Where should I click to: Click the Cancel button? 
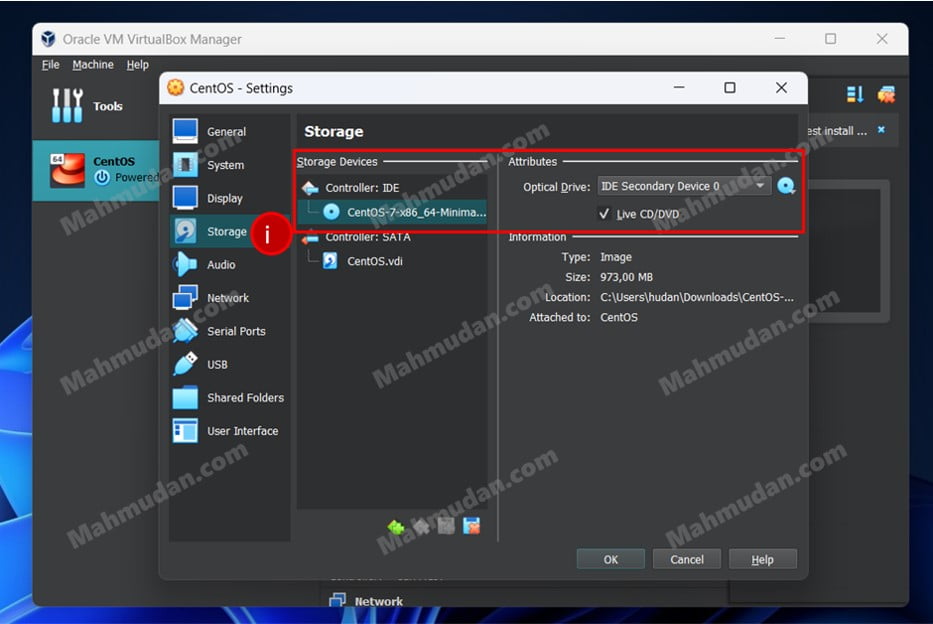click(687, 559)
